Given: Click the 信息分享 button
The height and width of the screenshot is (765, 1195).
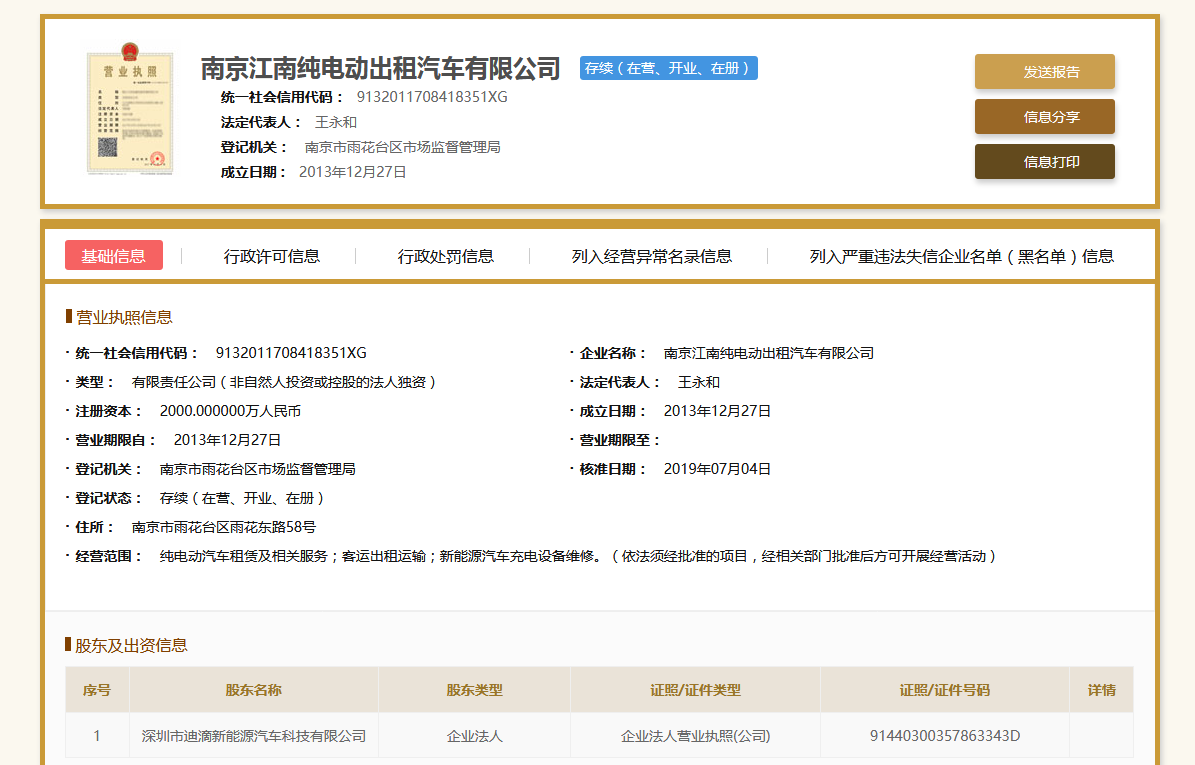Looking at the screenshot, I should pos(1044,117).
